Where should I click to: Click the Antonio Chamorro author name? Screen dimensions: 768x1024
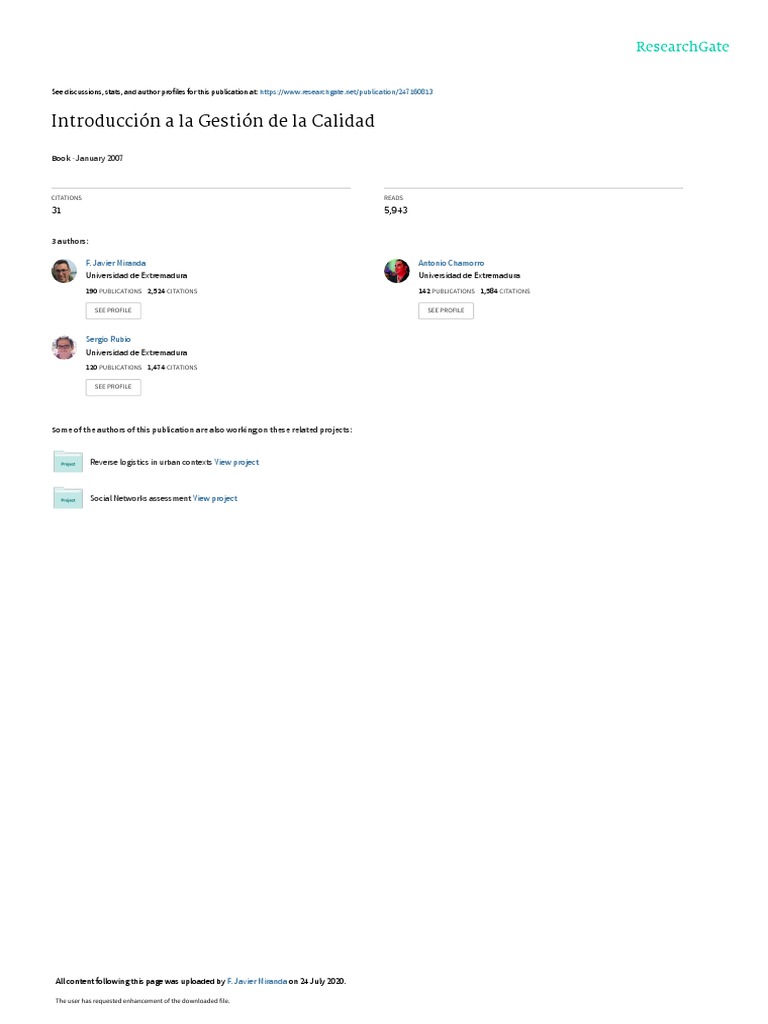[451, 263]
